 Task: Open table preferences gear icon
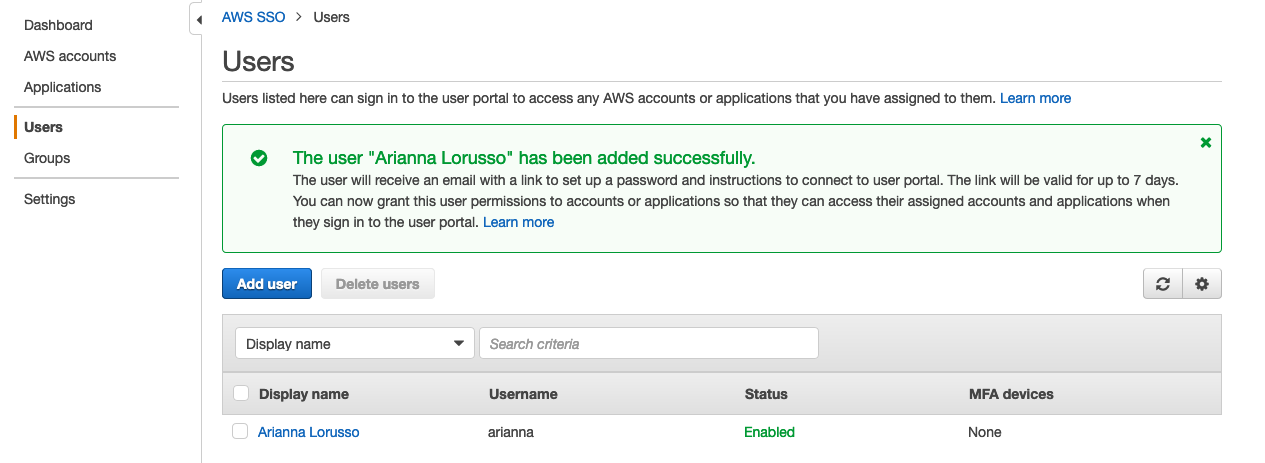(1202, 284)
